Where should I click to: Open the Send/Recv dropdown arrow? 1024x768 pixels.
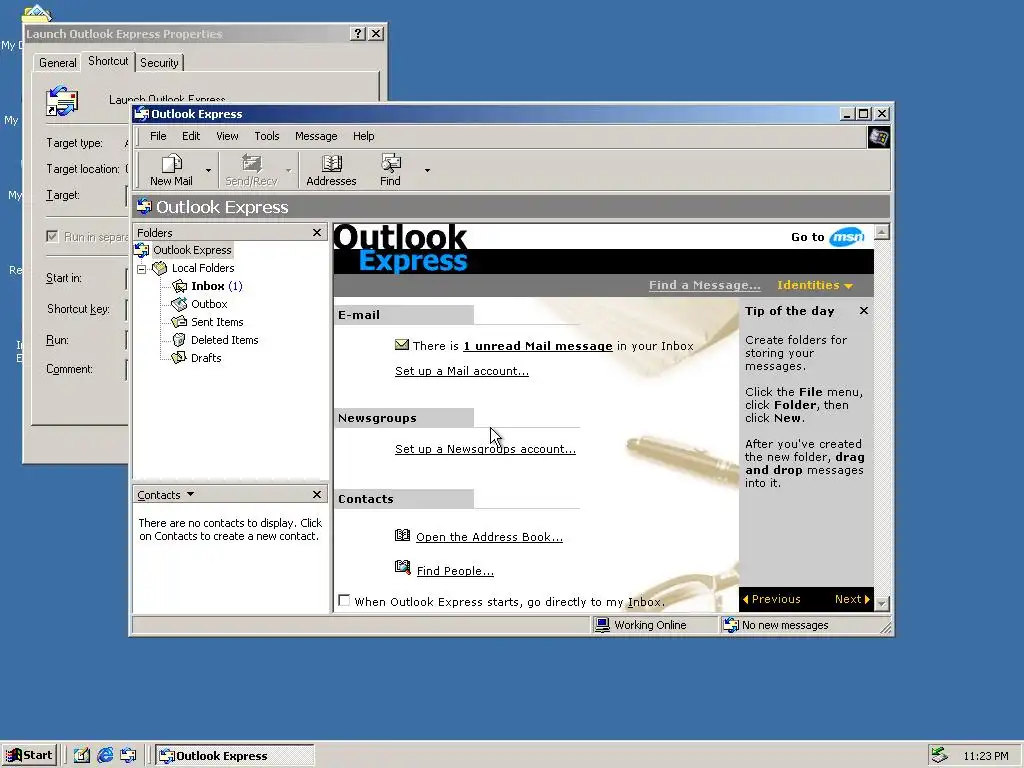pos(288,170)
